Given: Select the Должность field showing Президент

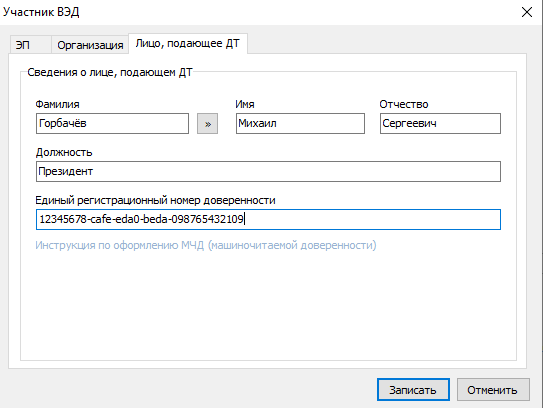Looking at the screenshot, I should pos(268,171).
